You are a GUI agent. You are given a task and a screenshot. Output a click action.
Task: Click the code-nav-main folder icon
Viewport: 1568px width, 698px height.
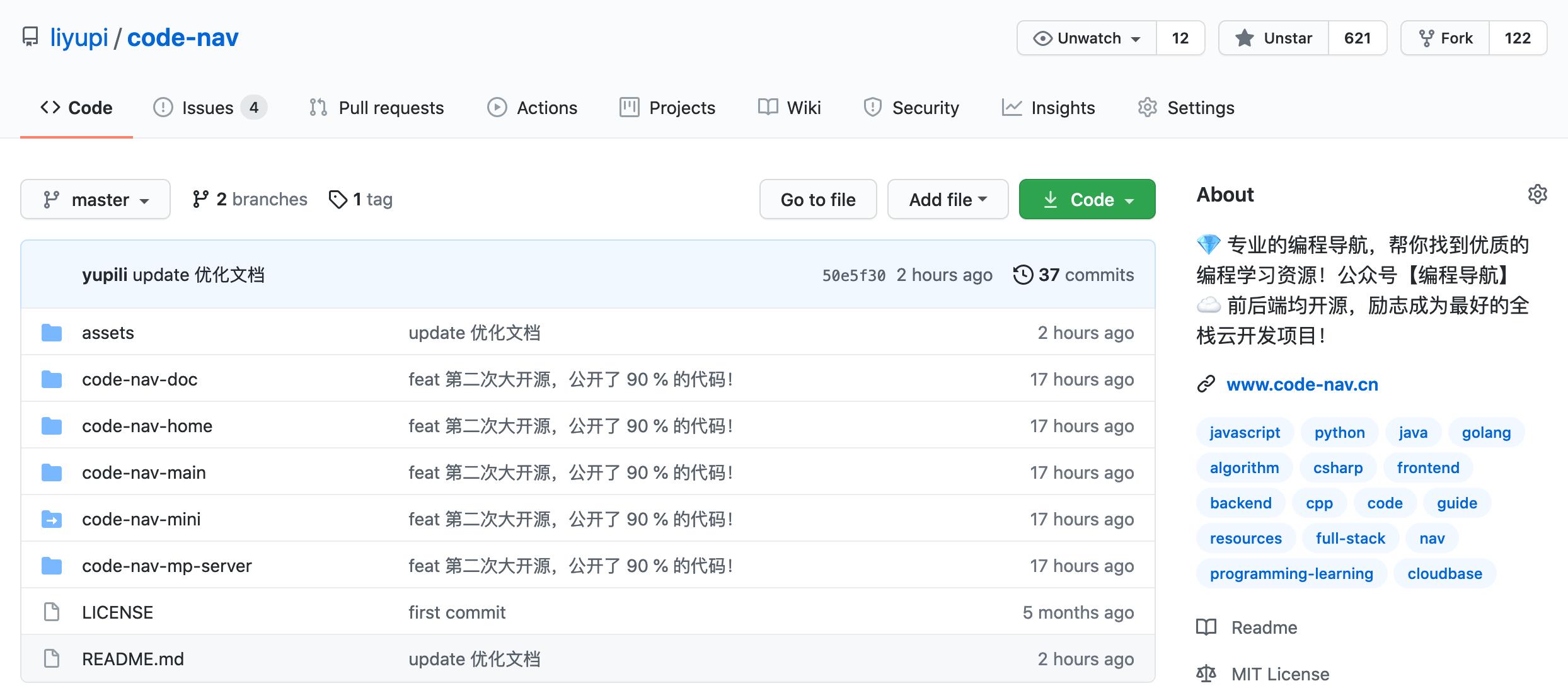point(52,472)
